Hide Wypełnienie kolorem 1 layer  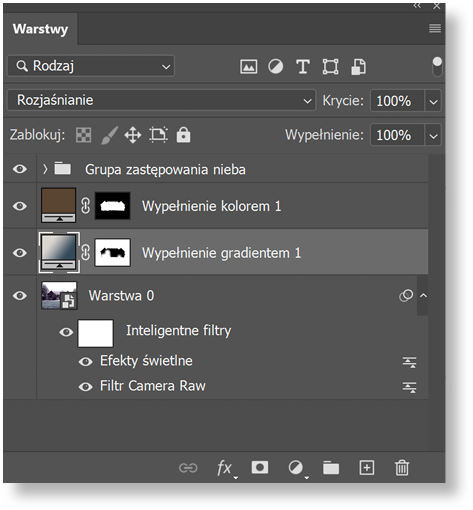coord(20,206)
